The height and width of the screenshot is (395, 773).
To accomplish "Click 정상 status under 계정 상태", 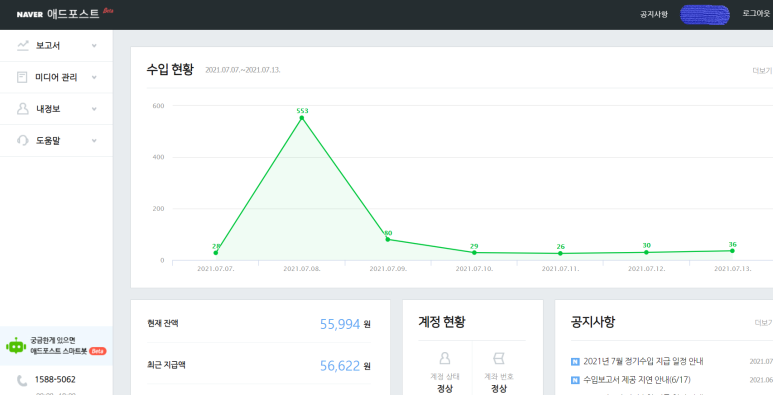I will coord(445,389).
